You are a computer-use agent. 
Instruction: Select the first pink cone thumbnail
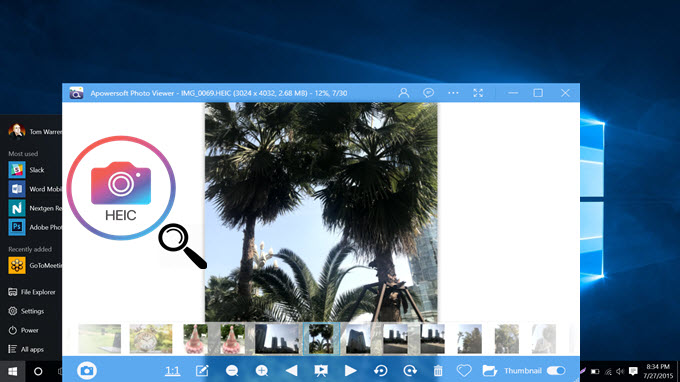click(195, 339)
